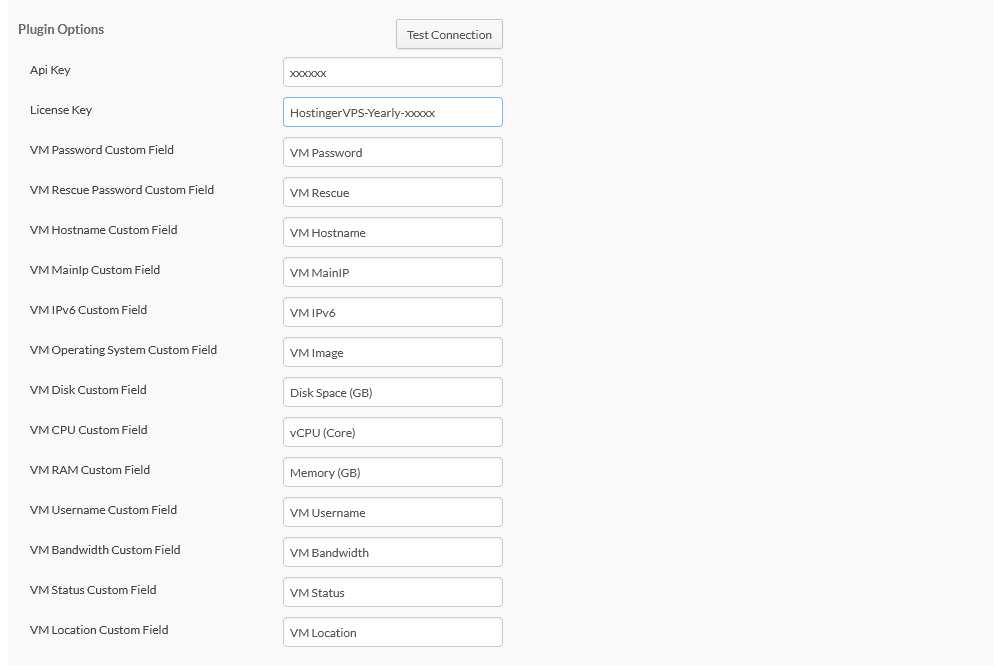The image size is (994, 666).
Task: Click inside the VM Location field
Action: [x=392, y=631]
